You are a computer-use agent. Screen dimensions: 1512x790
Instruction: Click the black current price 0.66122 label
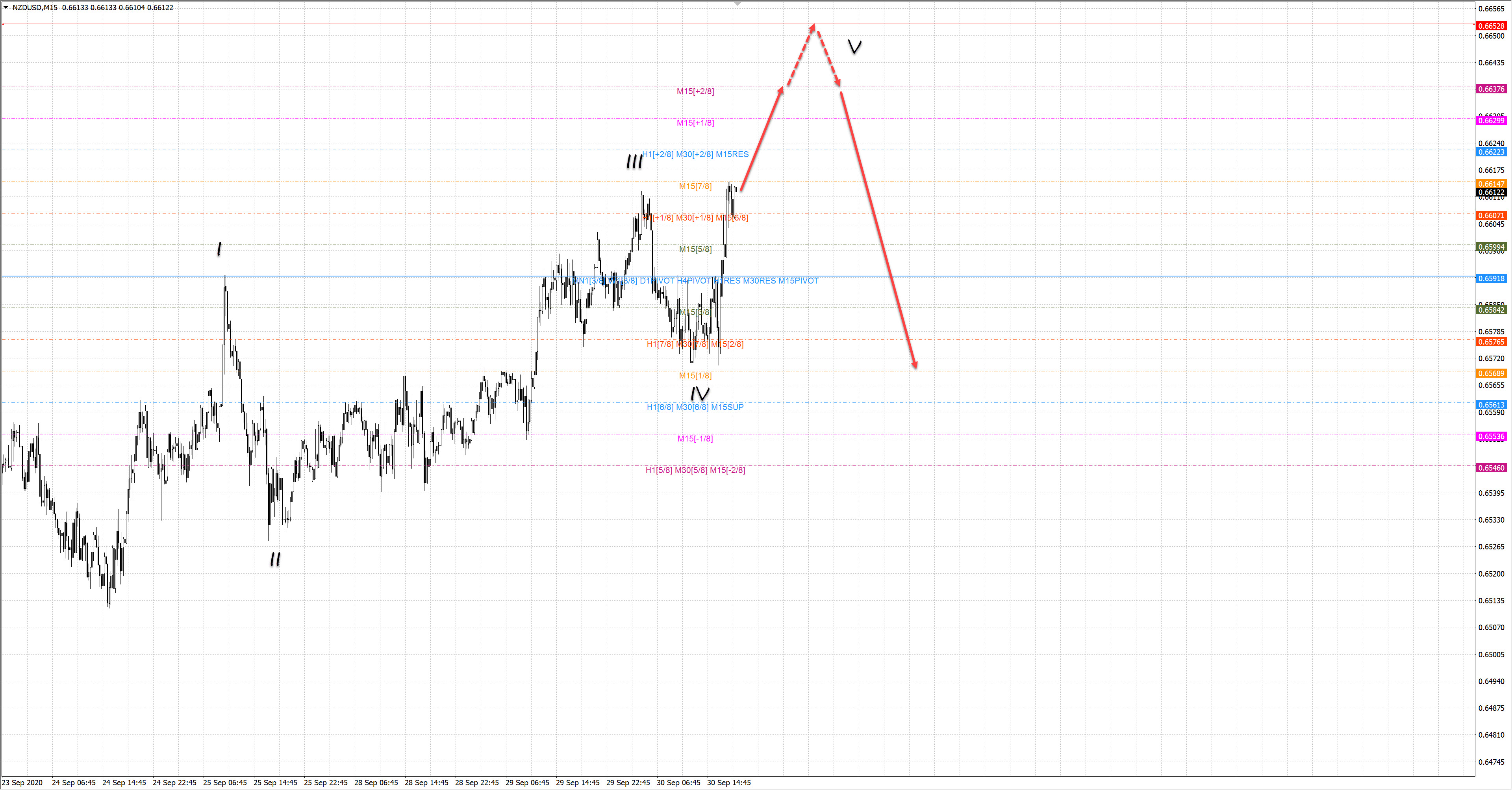pyautogui.click(x=1491, y=193)
